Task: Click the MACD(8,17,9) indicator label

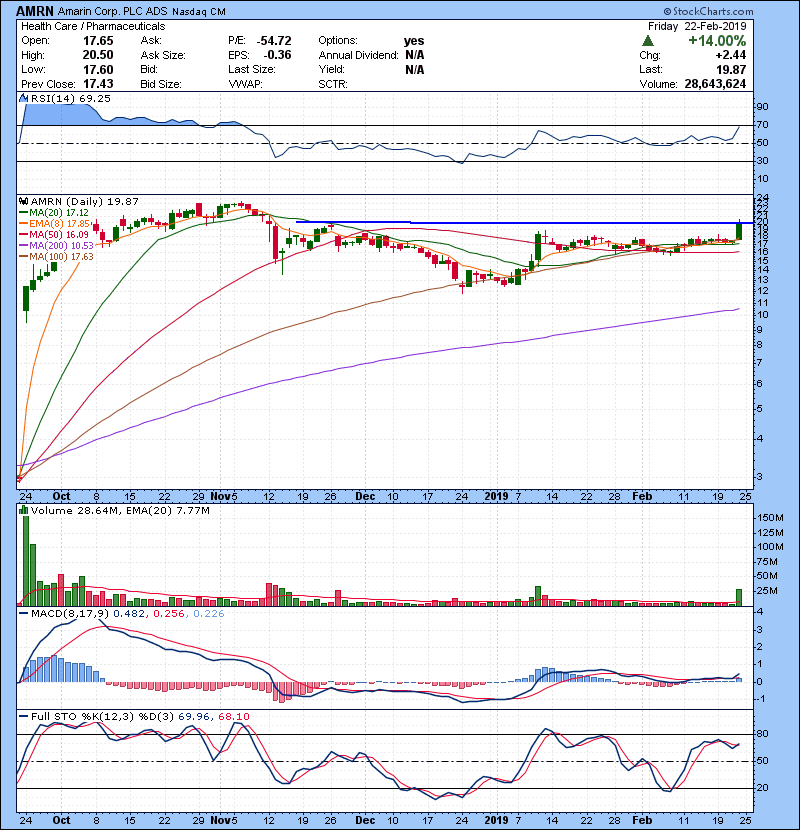Action: click(70, 614)
